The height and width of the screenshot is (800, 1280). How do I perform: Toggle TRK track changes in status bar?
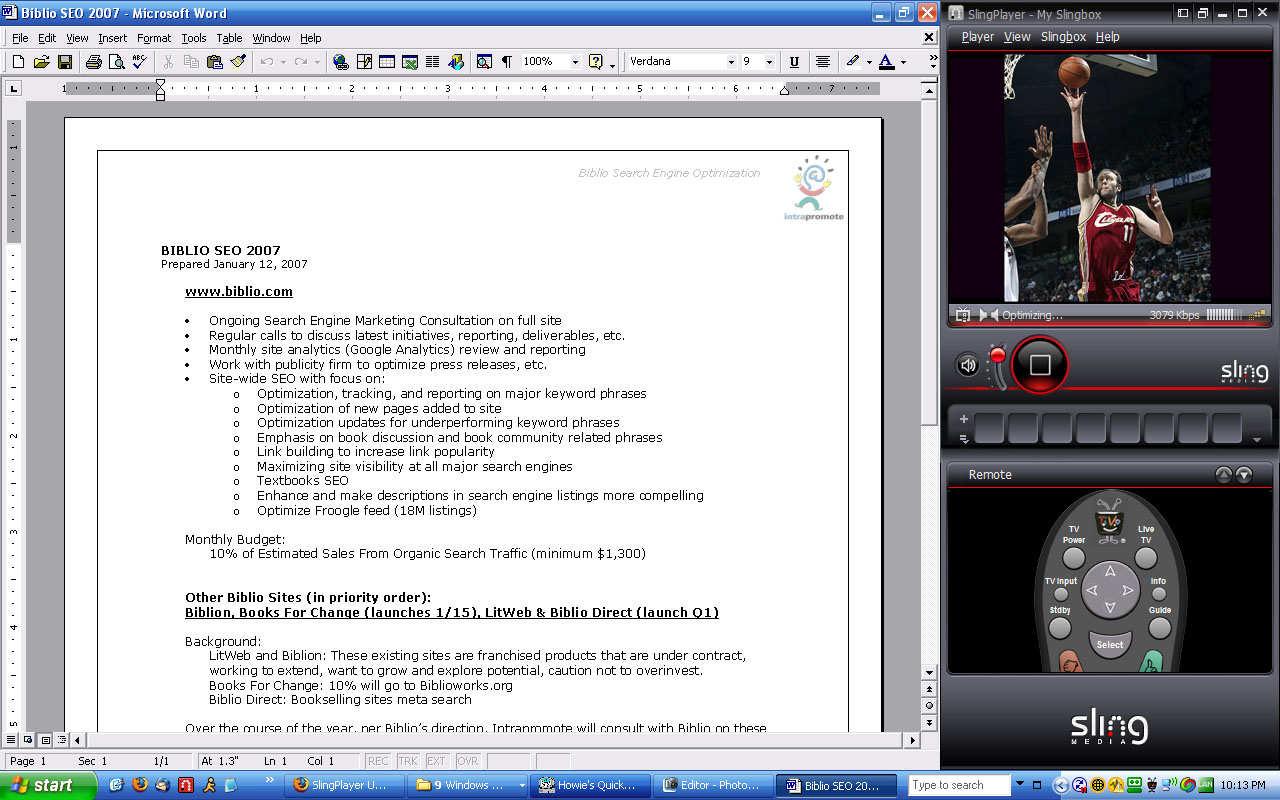click(x=407, y=762)
